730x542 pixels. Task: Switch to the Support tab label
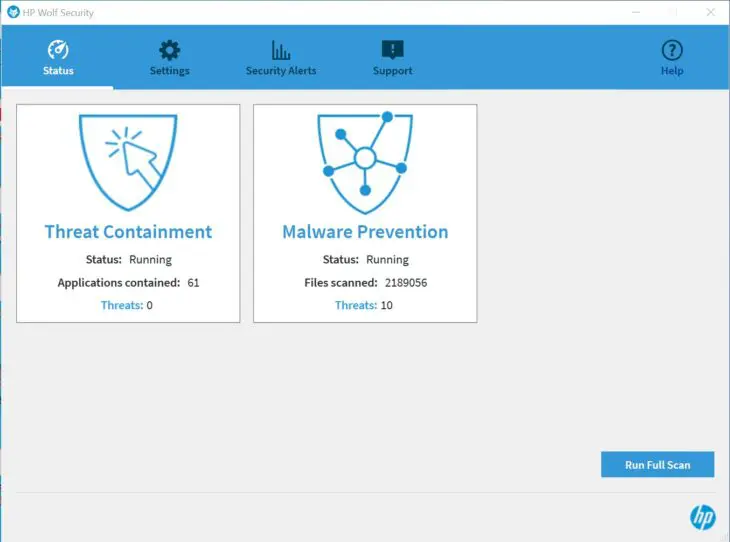coord(392,71)
